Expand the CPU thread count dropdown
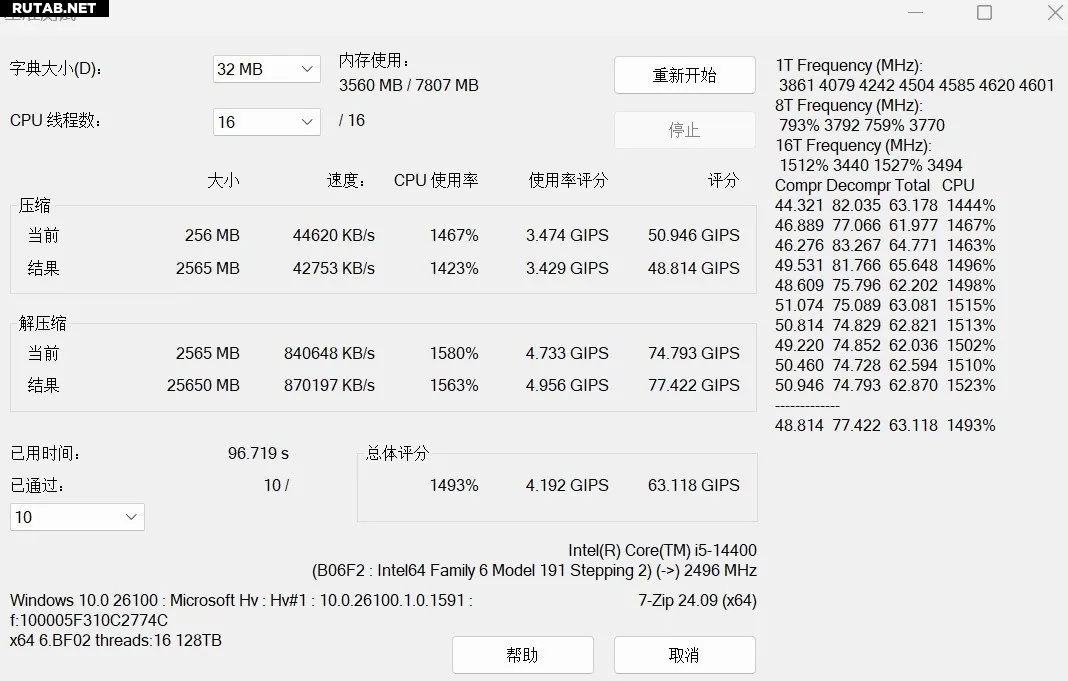1068x681 pixels. pyautogui.click(x=266, y=122)
